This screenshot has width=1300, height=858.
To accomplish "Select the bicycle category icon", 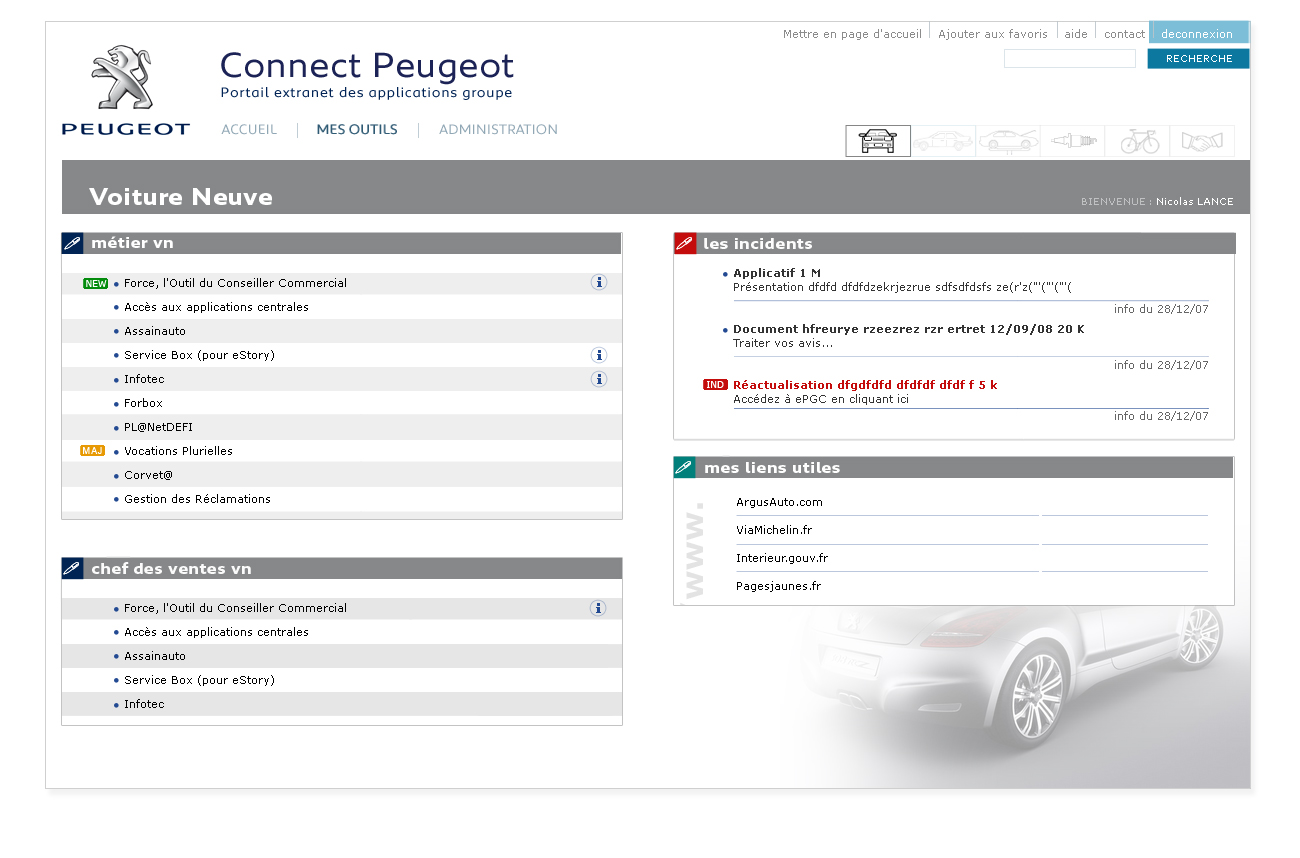I will click(1138, 141).
